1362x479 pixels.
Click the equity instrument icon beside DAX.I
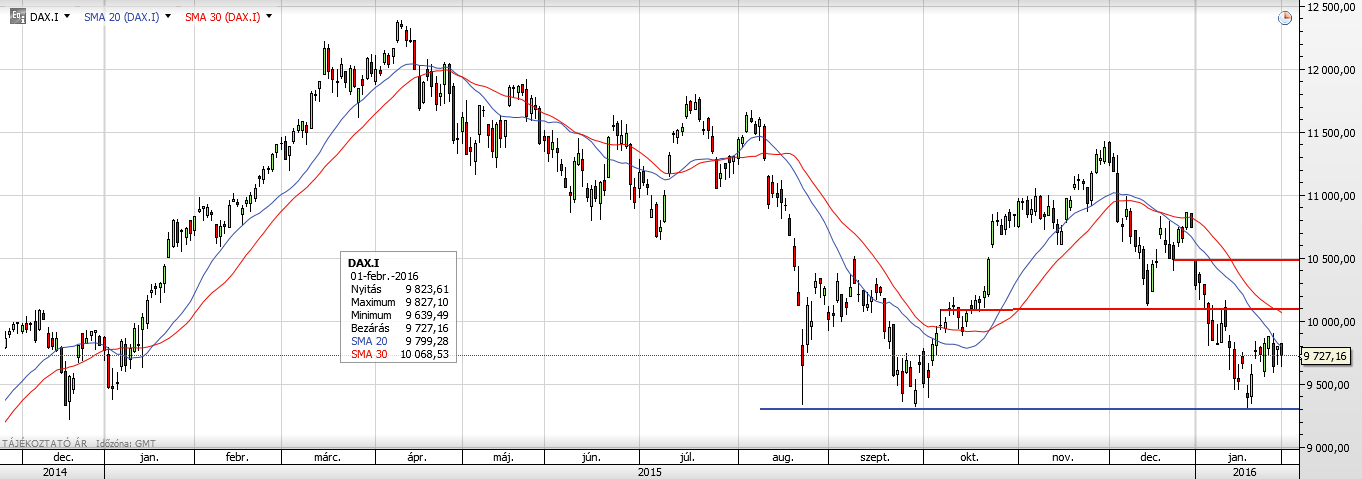tap(18, 17)
